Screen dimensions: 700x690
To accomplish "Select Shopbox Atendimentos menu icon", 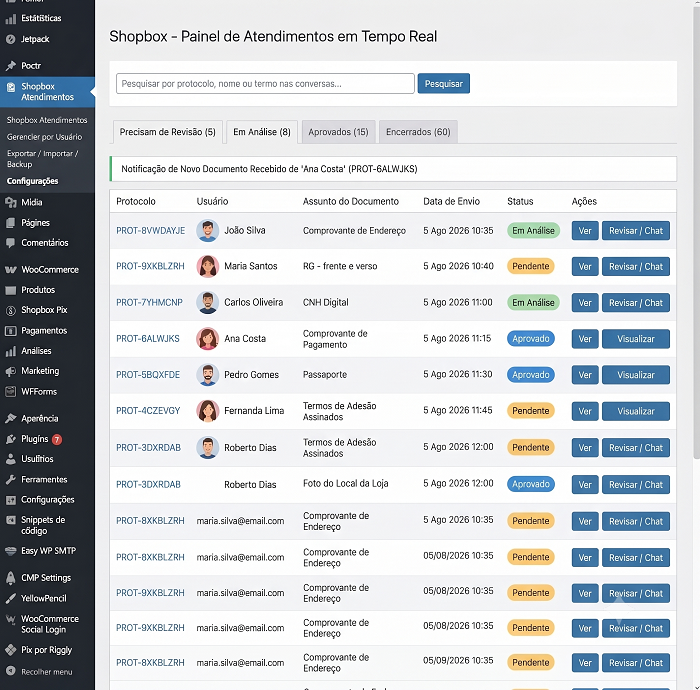I will [x=11, y=87].
